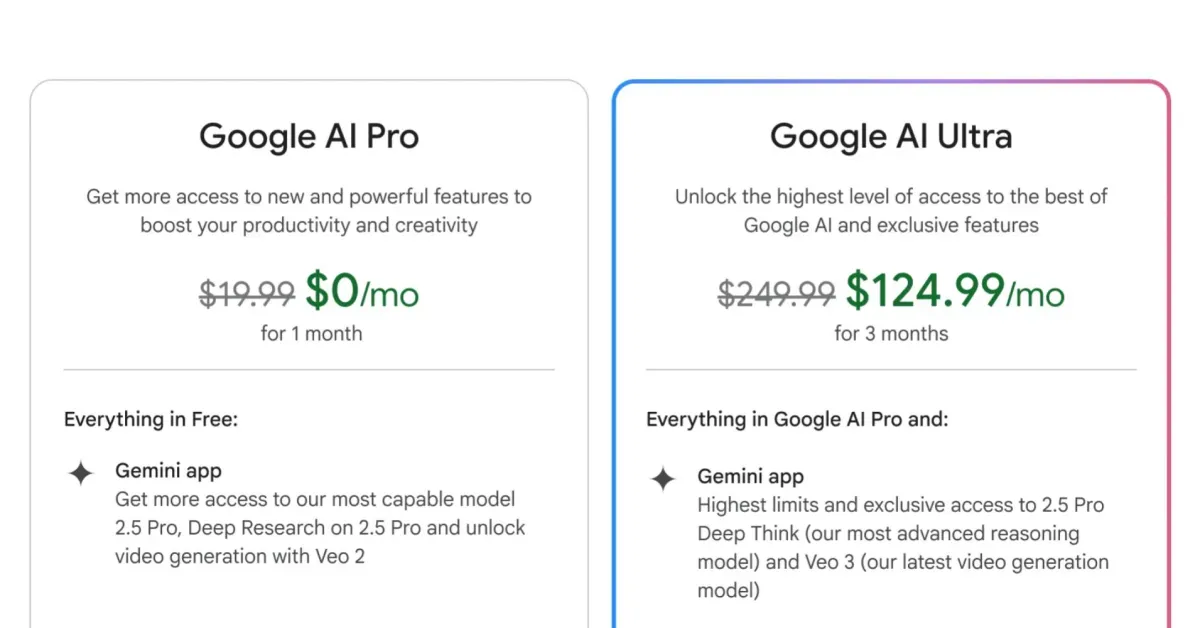Click the Ultra description mentioning Deep Think
Viewport: 1200px width, 628px height.
[x=902, y=547]
